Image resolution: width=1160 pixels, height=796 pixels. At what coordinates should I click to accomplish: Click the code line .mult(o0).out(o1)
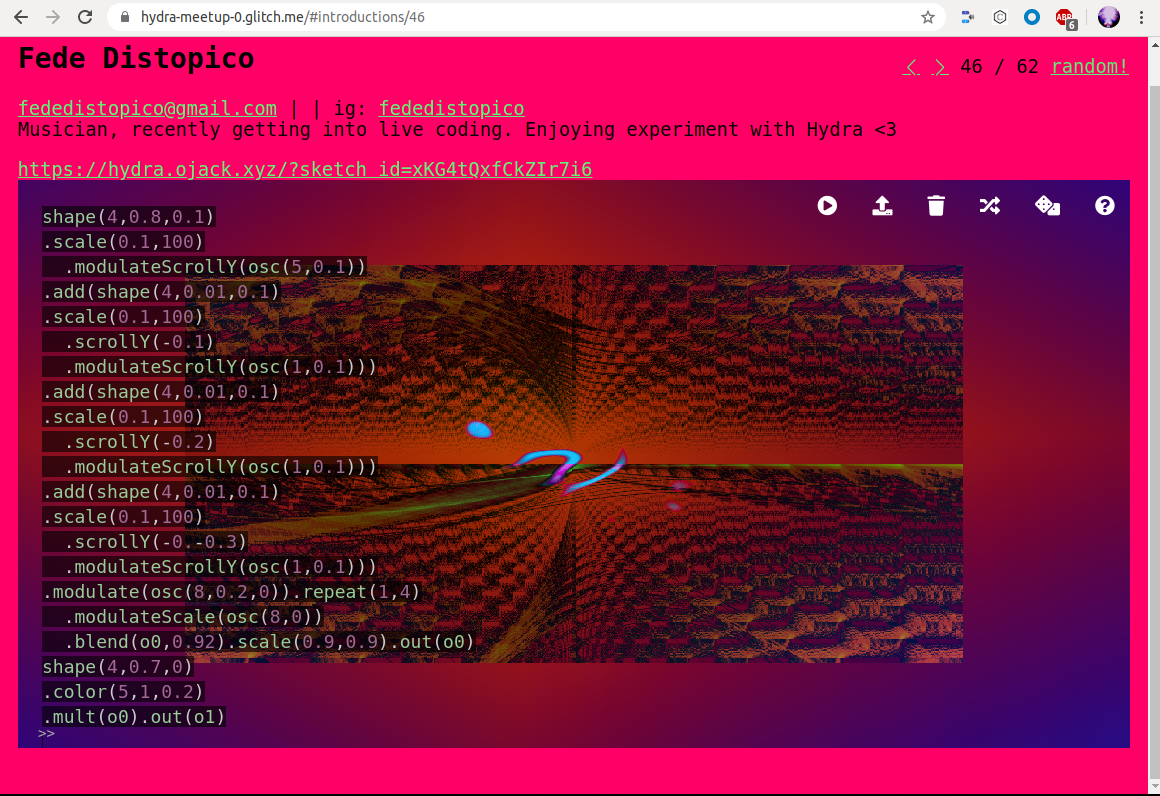point(134,717)
